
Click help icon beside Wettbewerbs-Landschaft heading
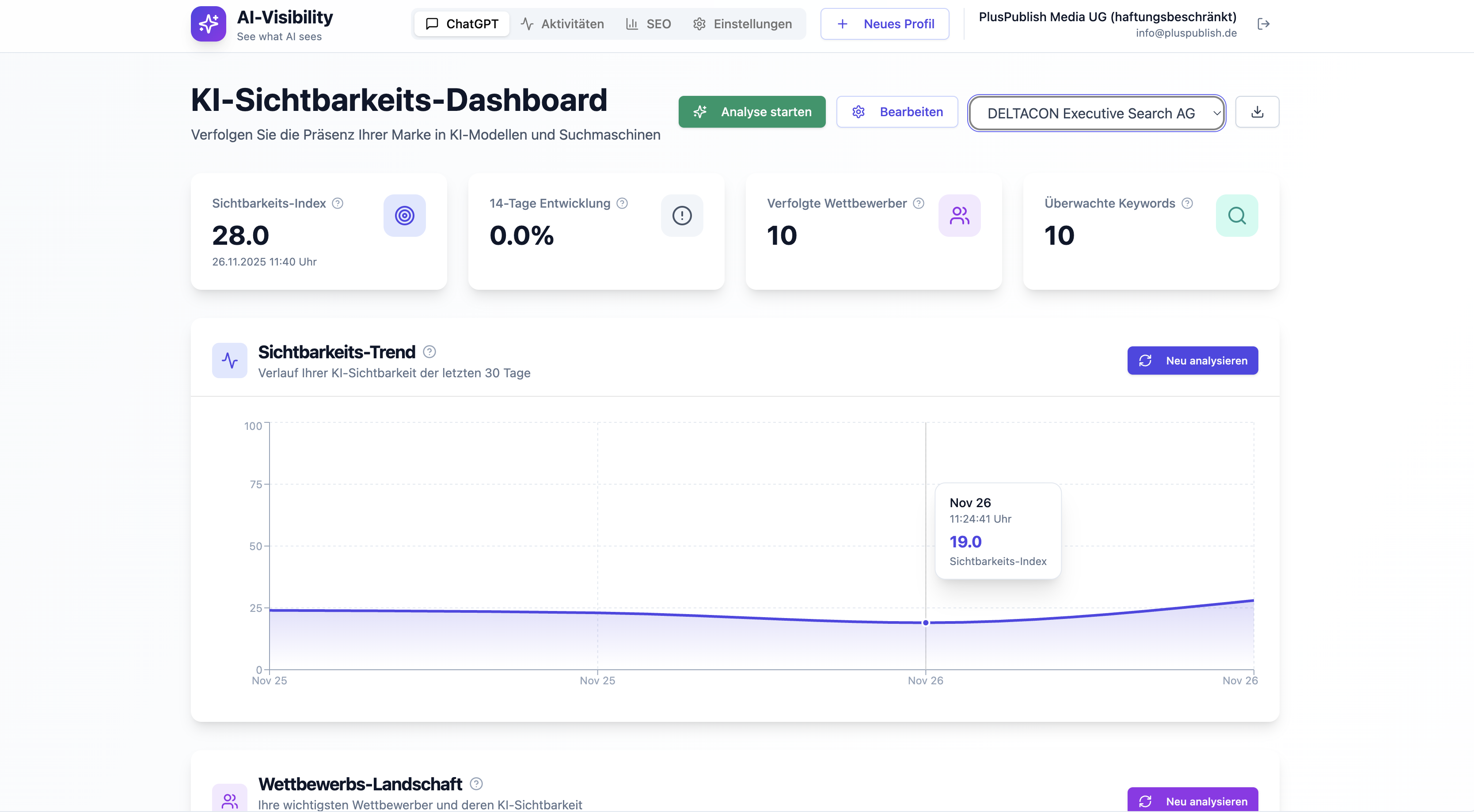point(476,783)
